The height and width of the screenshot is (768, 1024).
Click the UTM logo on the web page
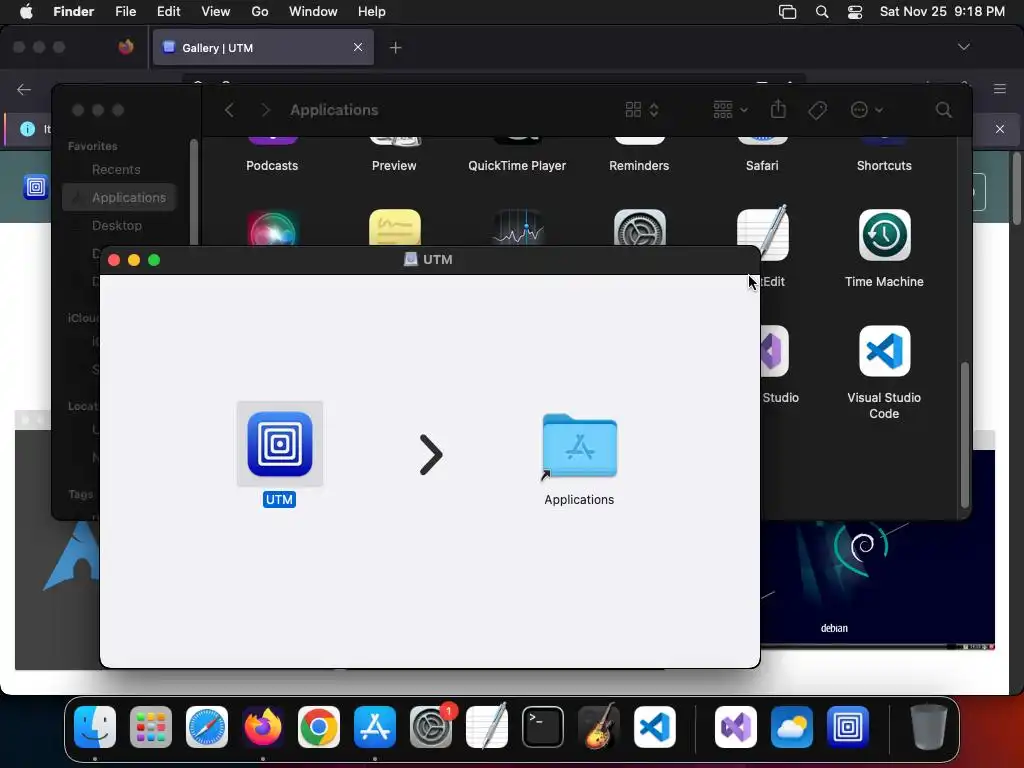tap(36, 187)
